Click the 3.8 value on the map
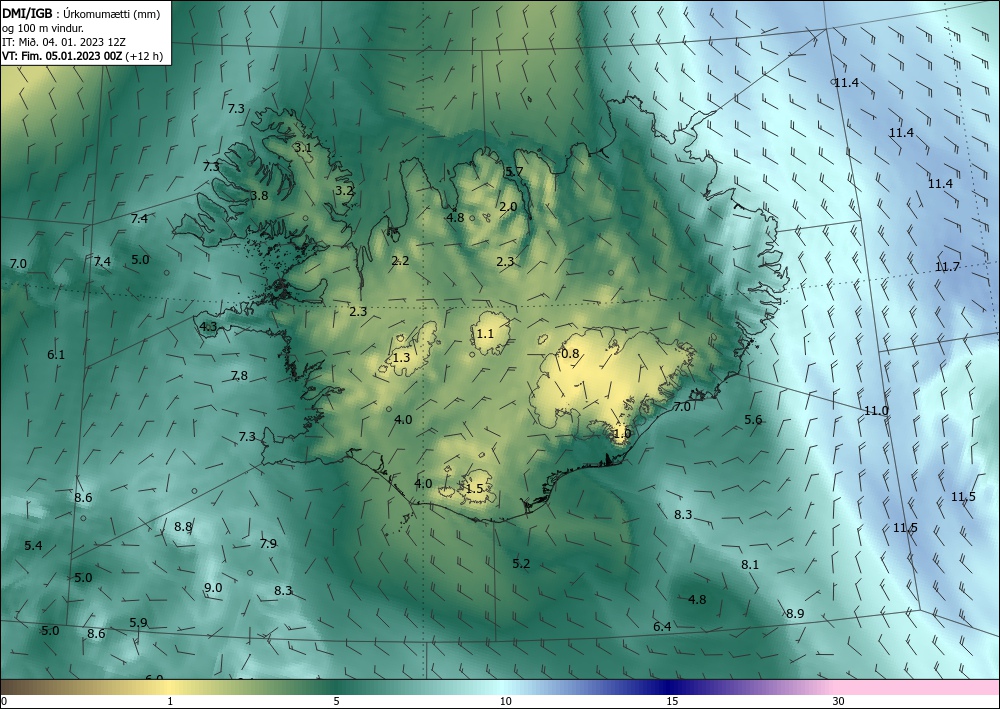This screenshot has width=1000, height=709. click(x=259, y=196)
